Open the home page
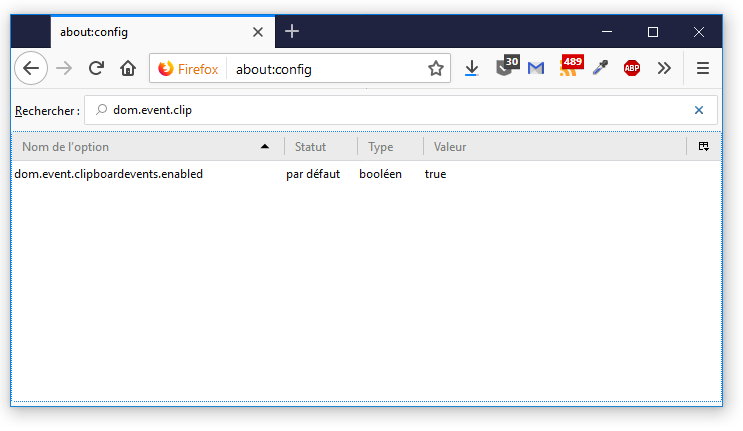This screenshot has width=743, height=431. tap(128, 68)
